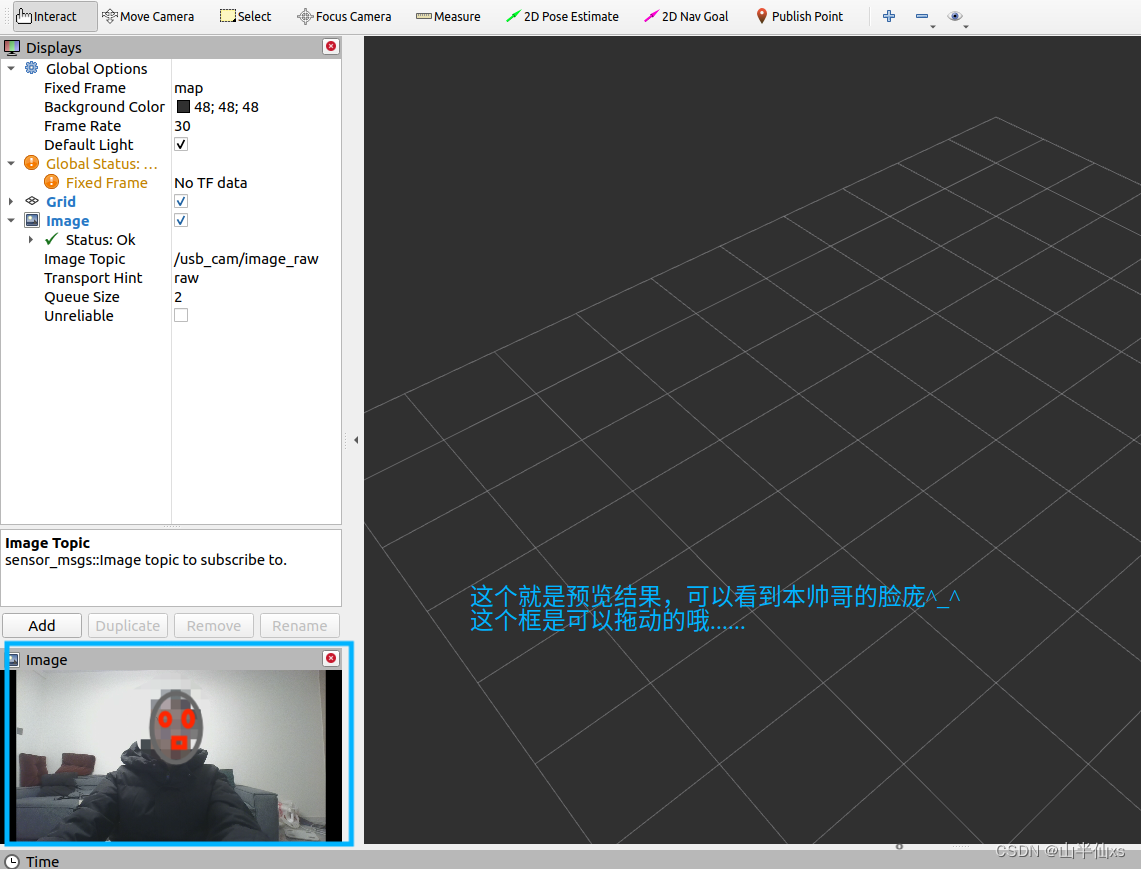Disable the Grid display checkbox
Viewport: 1141px width, 869px height.
181,201
